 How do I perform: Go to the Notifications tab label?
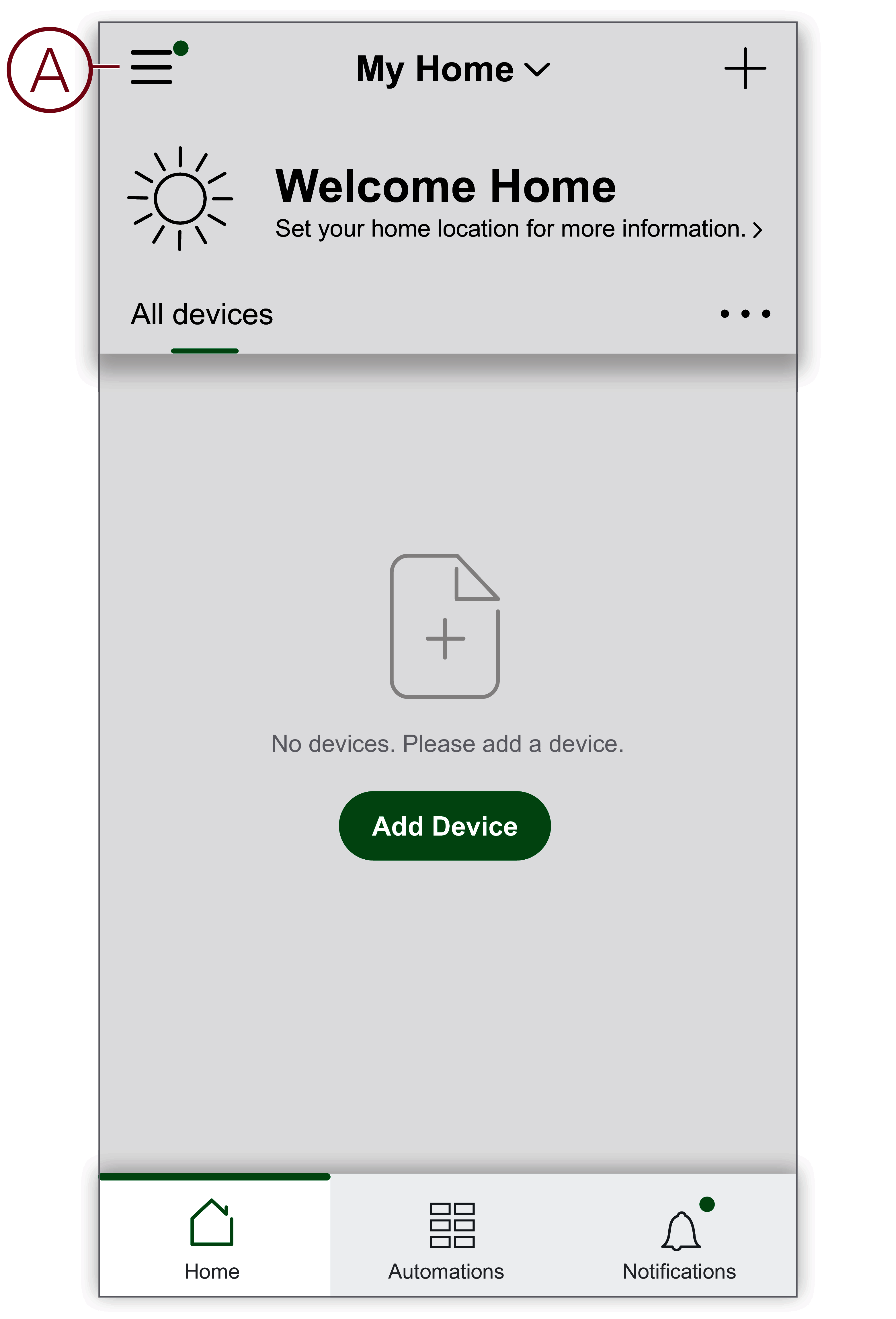(x=679, y=1271)
